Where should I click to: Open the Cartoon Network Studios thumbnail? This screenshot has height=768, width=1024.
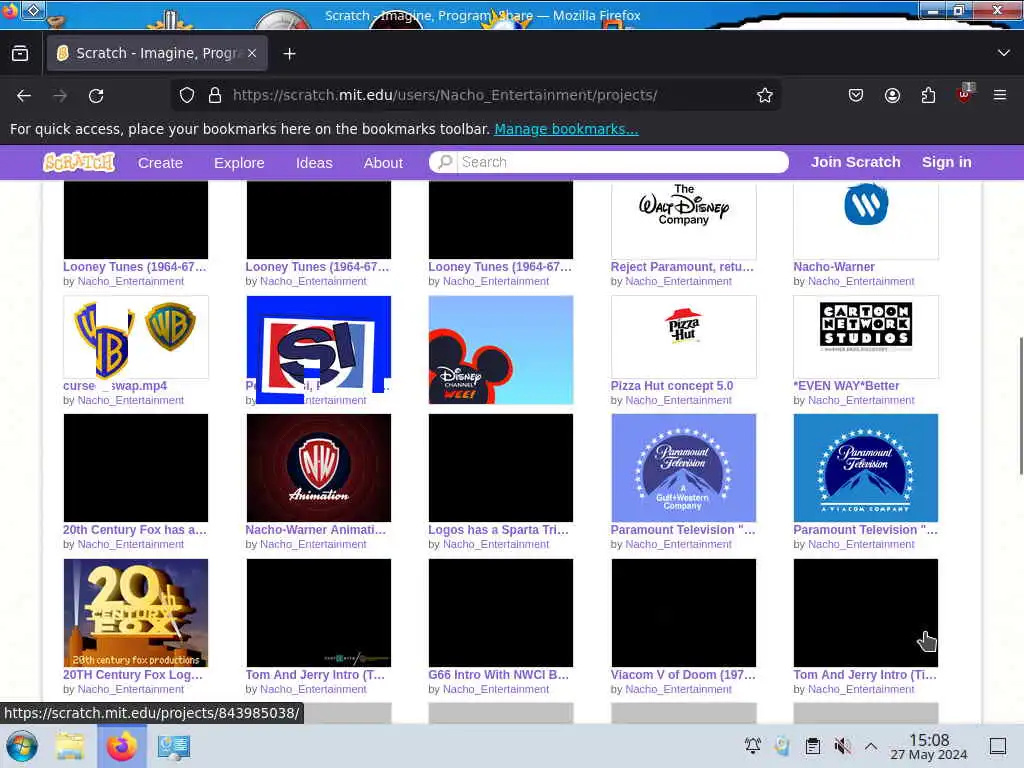pos(866,337)
